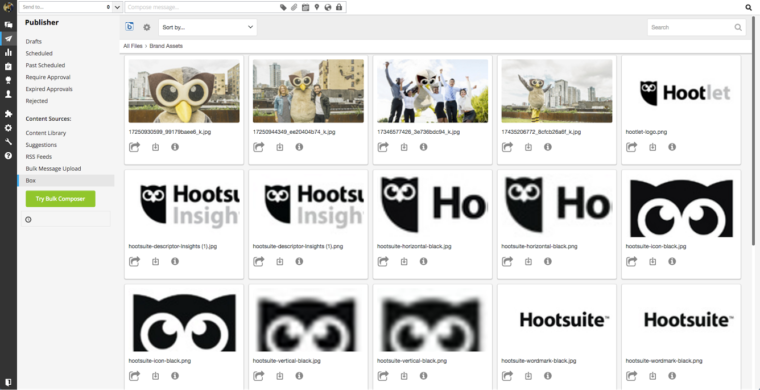This screenshot has height=390, width=760.
Task: Click Brand Assets breadcrumb
Action: (166, 46)
